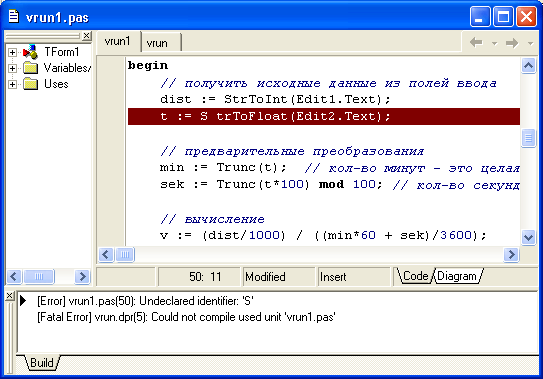The height and width of the screenshot is (379, 543).
Task: Click the Variables folder icon
Action: 30,68
